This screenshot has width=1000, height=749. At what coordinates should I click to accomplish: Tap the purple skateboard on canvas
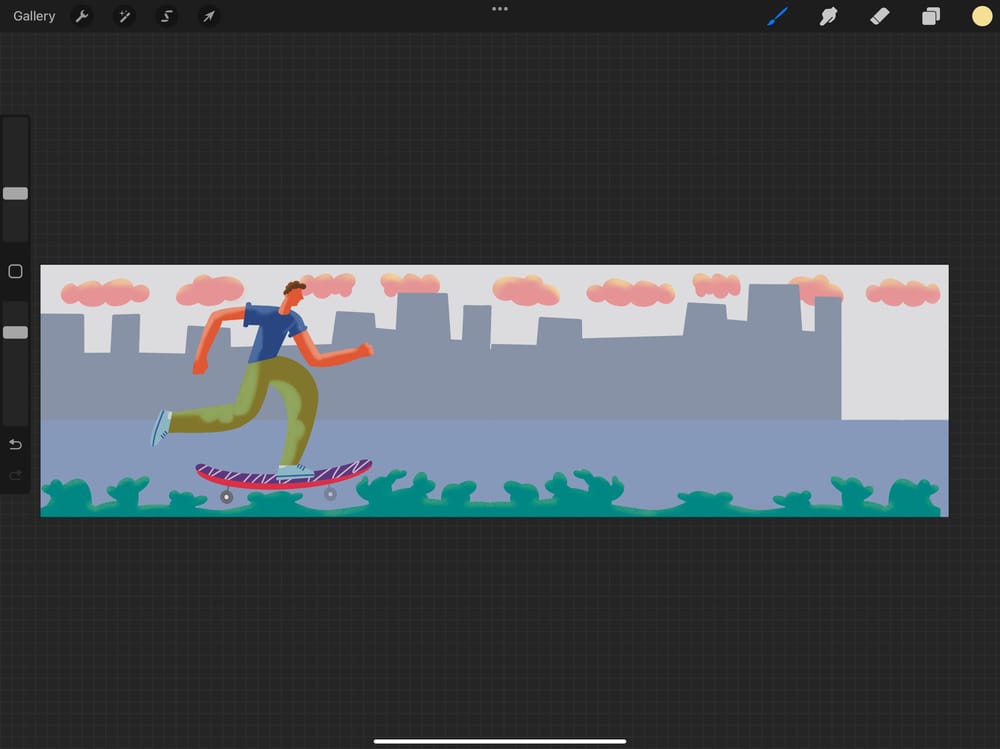coord(284,475)
